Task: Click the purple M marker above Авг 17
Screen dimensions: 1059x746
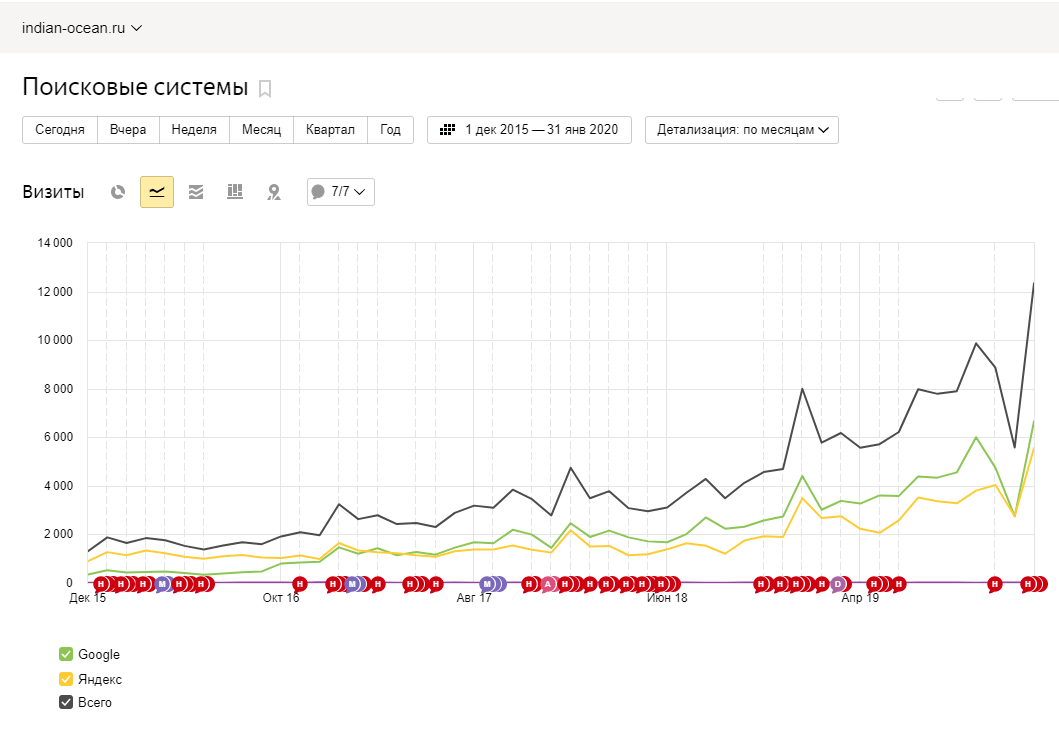Action: coord(487,584)
